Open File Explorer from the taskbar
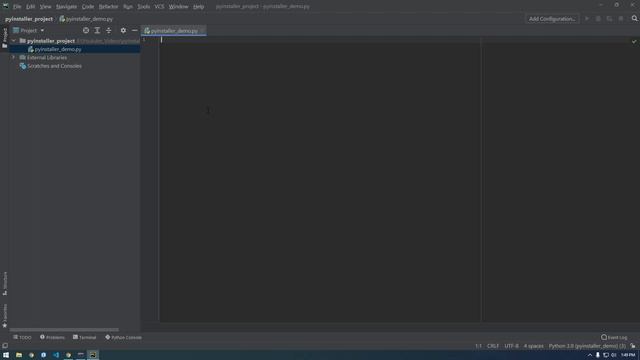Image resolution: width=640 pixels, height=360 pixels. pos(19,355)
